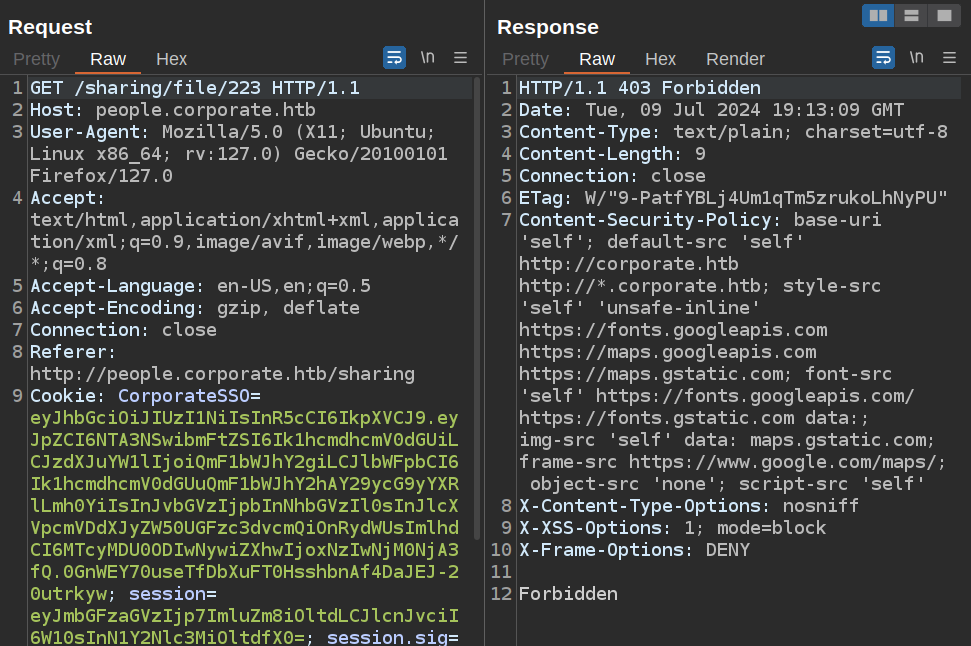Select the Request Raw tab
The height and width of the screenshot is (646, 971).
click(x=108, y=59)
